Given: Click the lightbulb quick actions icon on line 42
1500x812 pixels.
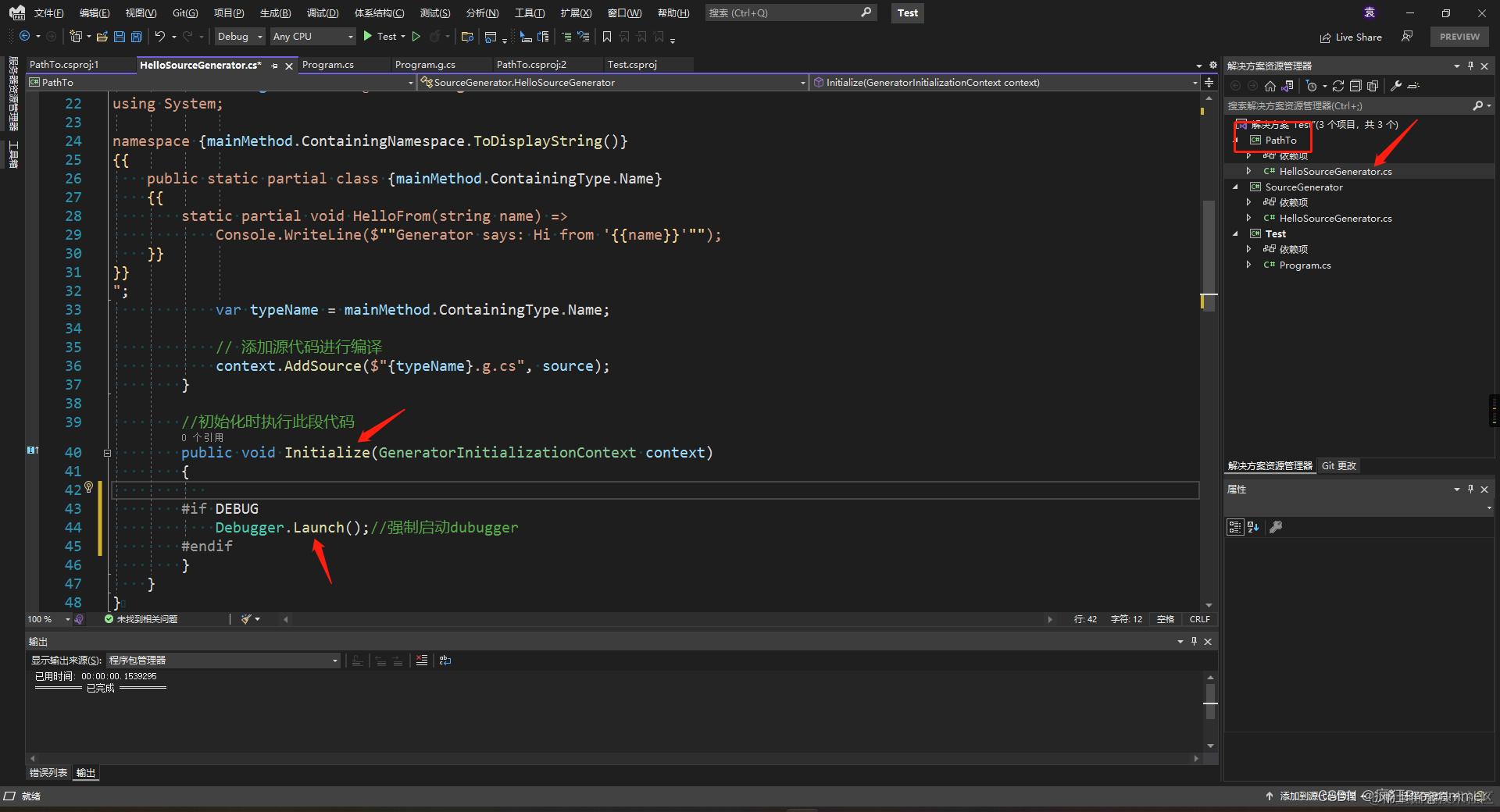Looking at the screenshot, I should 89,487.
